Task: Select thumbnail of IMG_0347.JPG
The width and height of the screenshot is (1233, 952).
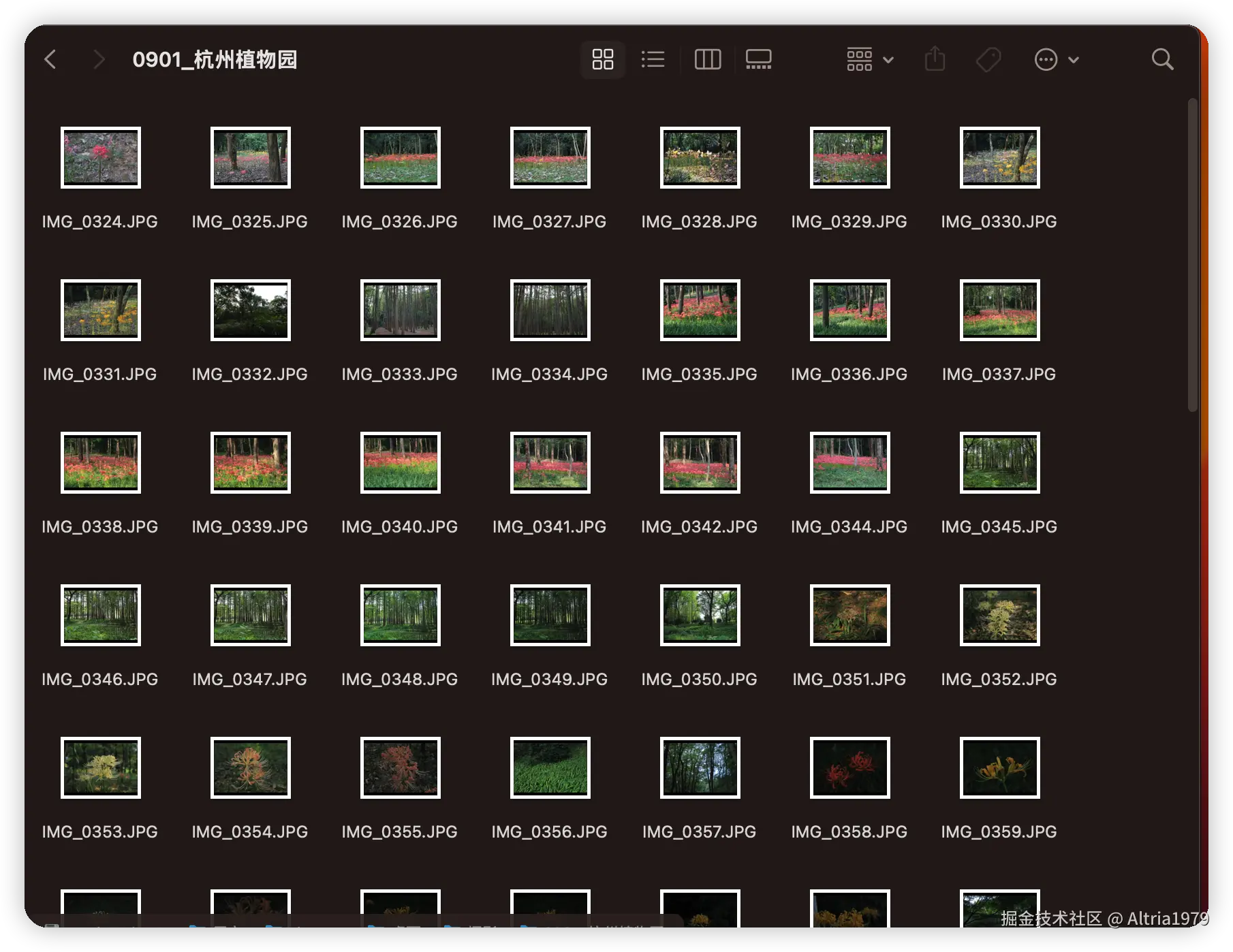Action: coord(251,615)
